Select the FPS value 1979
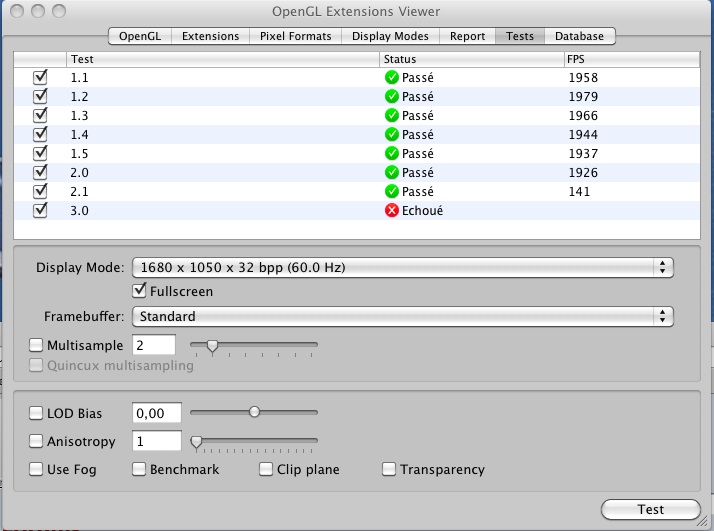 tap(583, 97)
